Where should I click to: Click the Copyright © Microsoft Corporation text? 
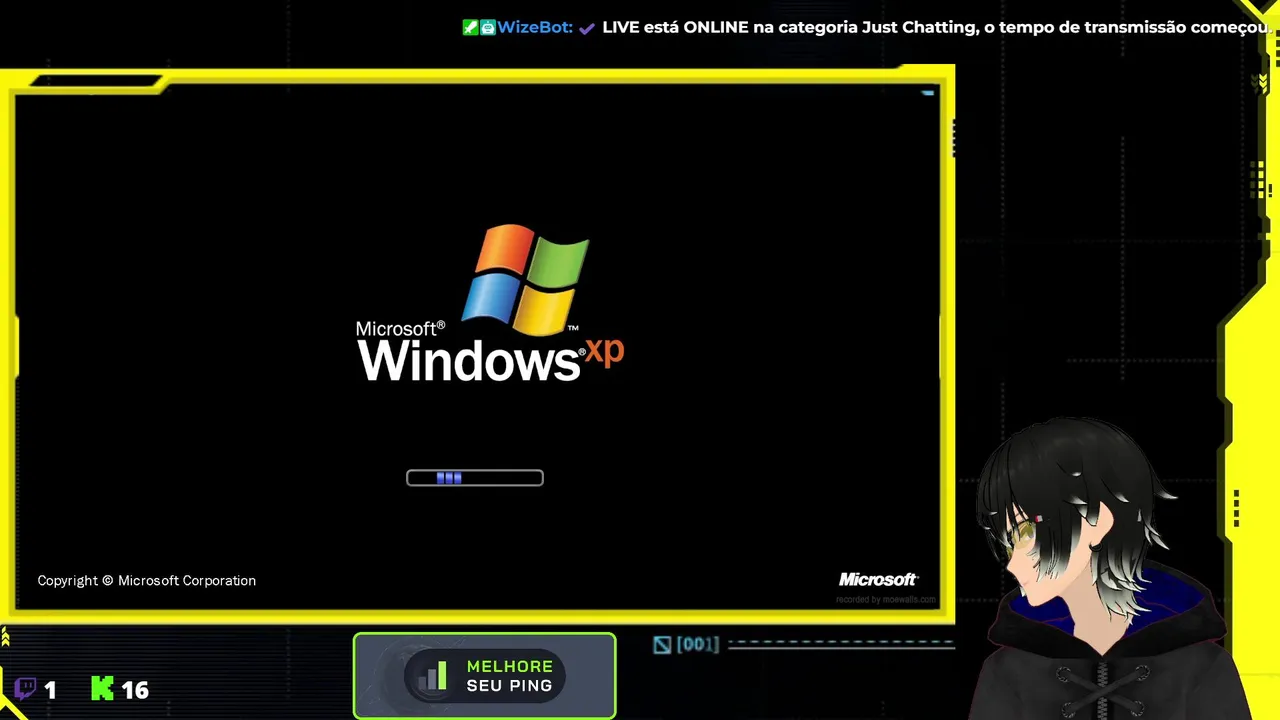(147, 580)
